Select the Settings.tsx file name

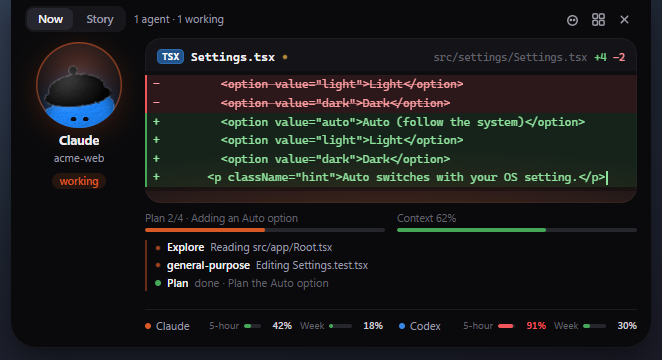click(x=233, y=57)
